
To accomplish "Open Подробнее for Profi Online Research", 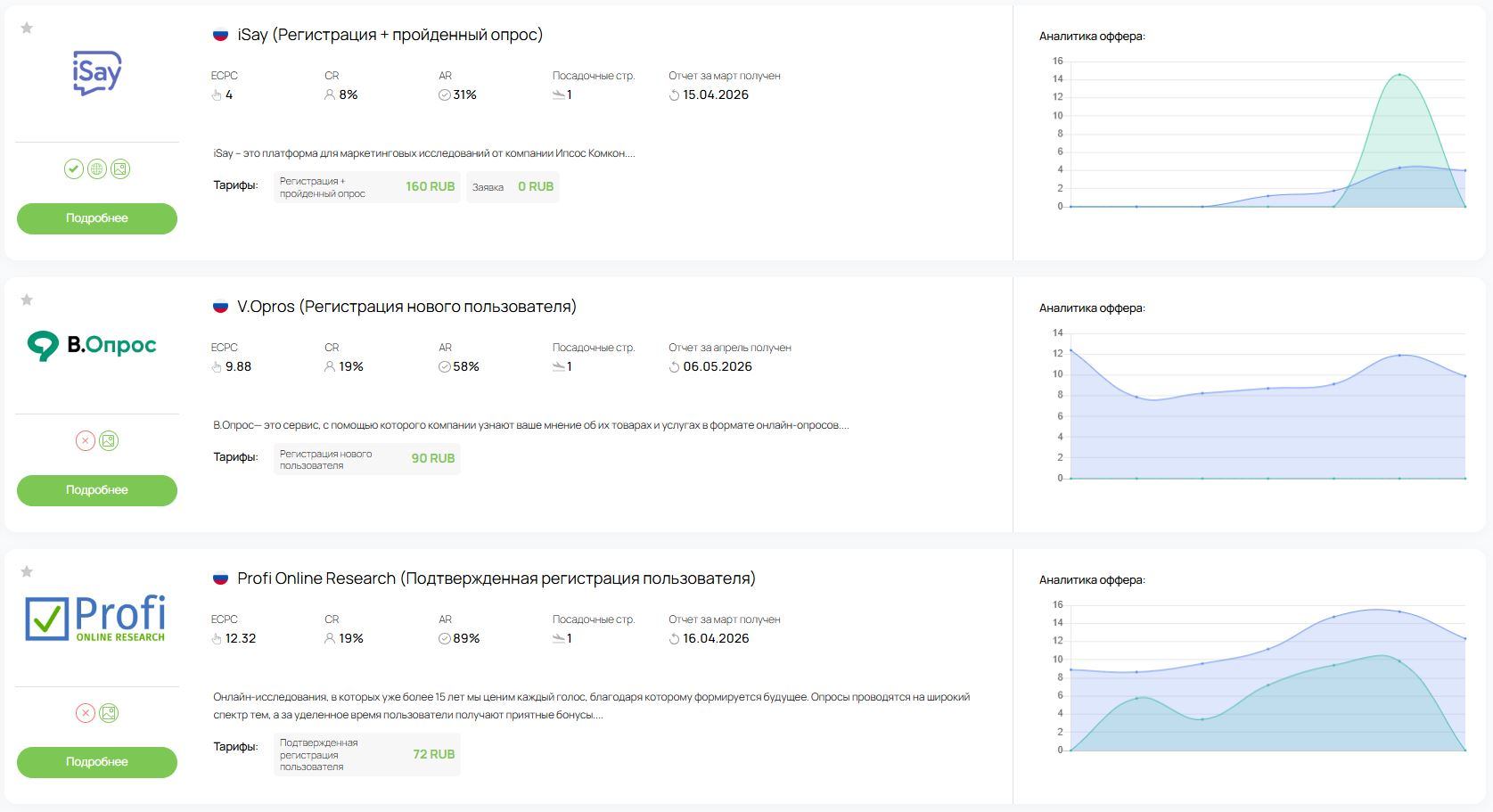I will click(x=97, y=762).
